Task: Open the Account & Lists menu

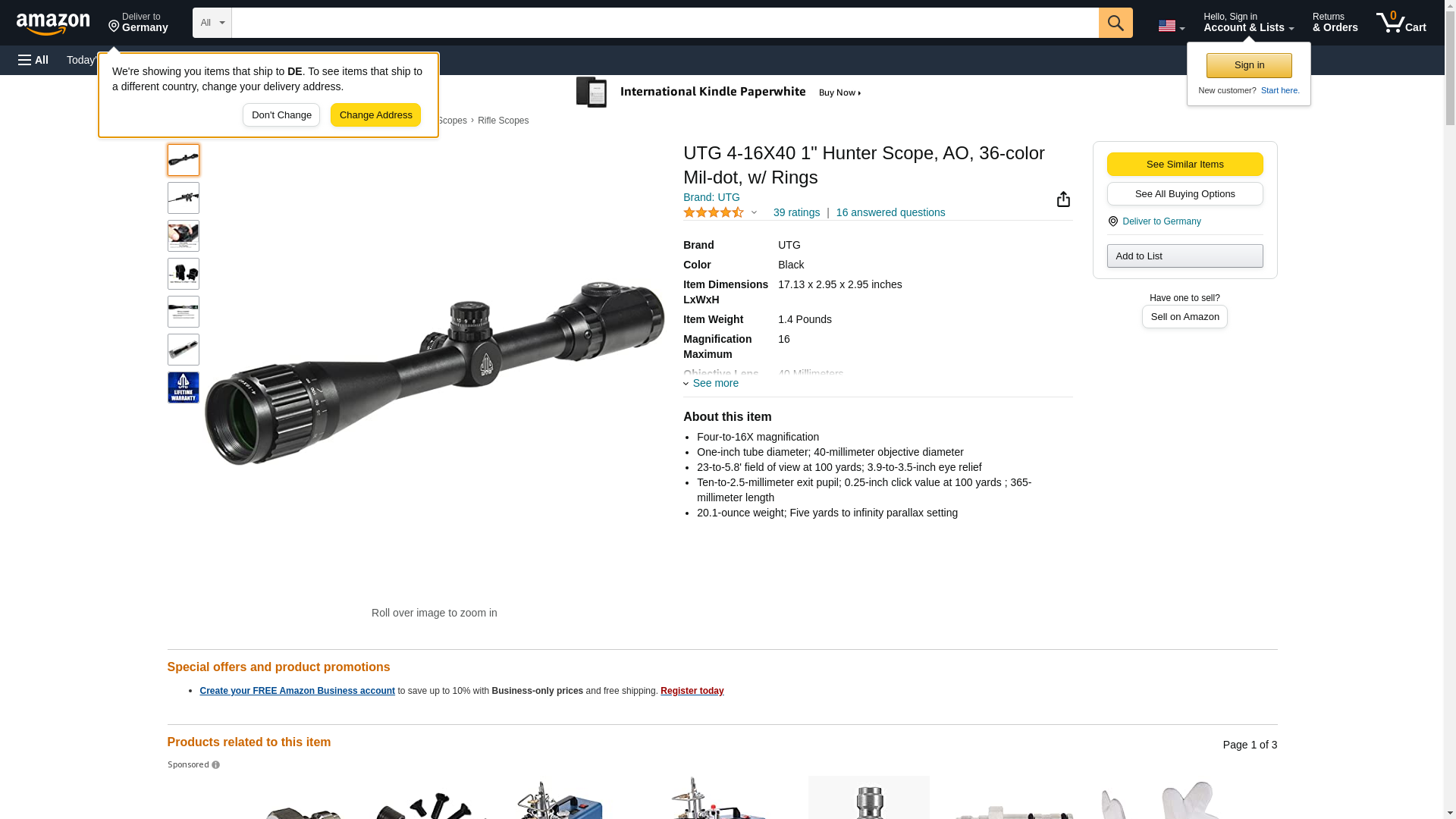Action: point(1248,23)
